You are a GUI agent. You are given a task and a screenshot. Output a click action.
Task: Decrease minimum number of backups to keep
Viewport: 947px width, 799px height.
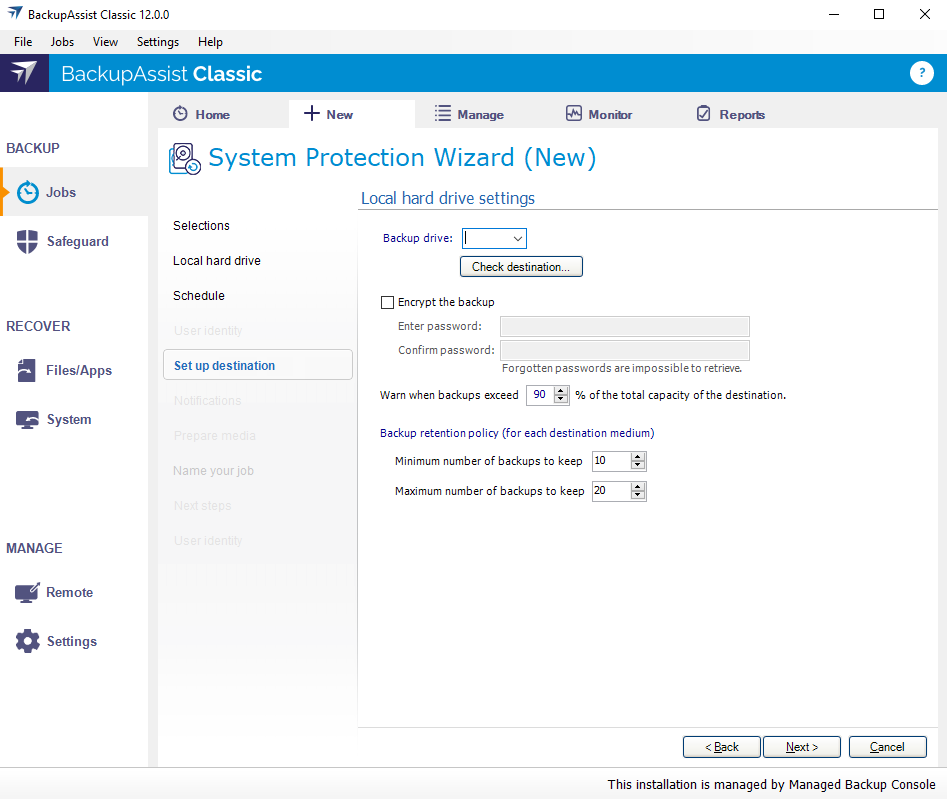[x=638, y=466]
